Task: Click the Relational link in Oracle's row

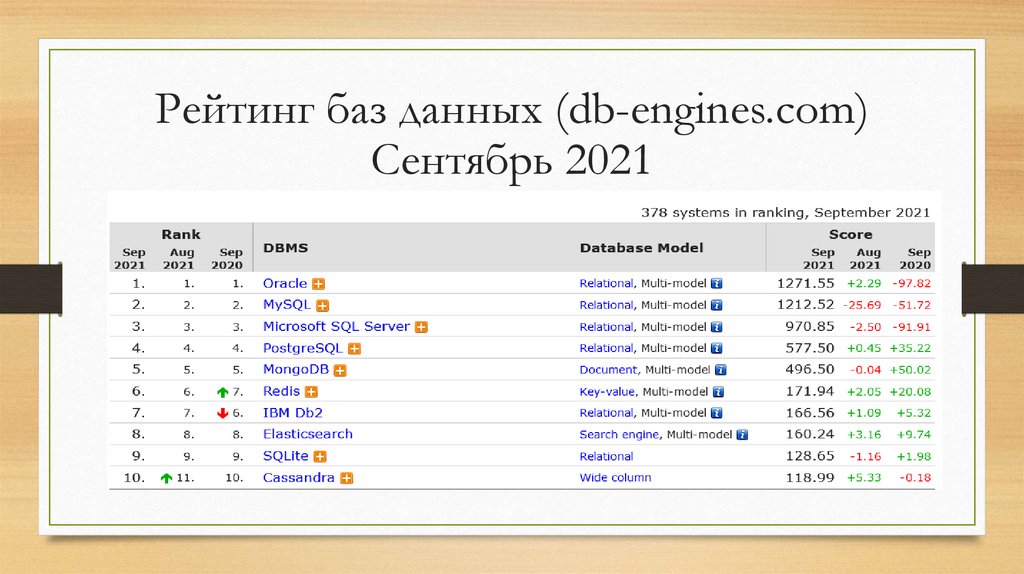Action: point(606,283)
